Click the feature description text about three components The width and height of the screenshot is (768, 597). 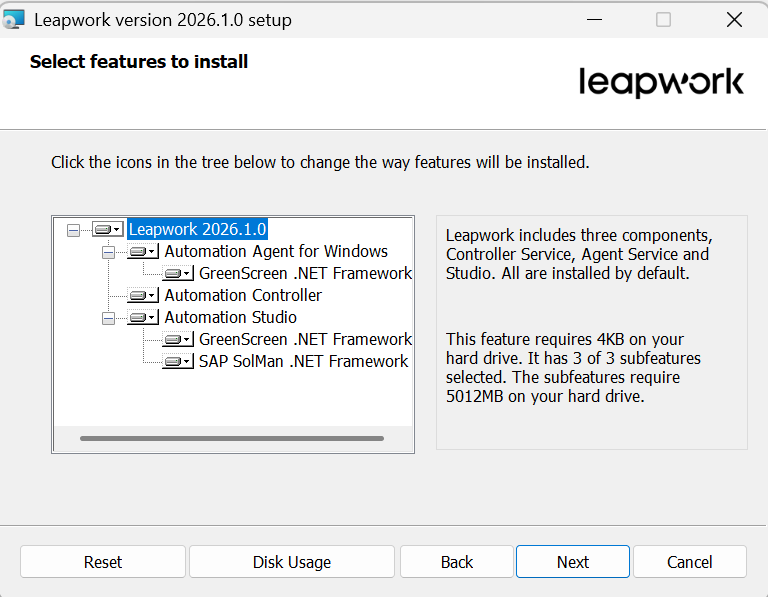pos(579,254)
